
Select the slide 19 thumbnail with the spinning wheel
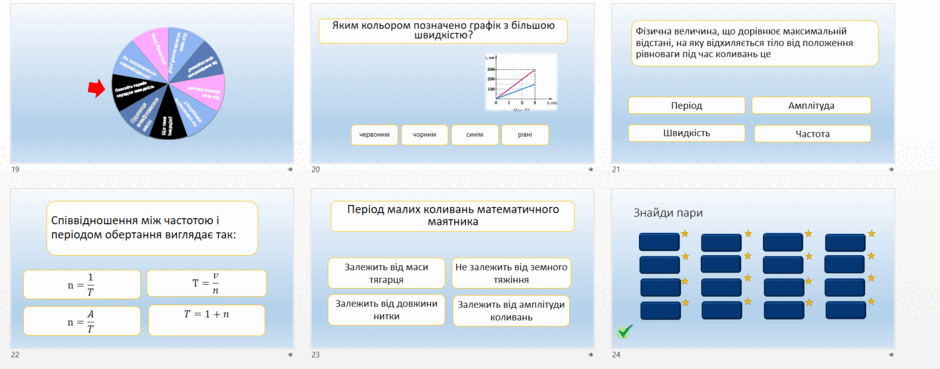152,83
